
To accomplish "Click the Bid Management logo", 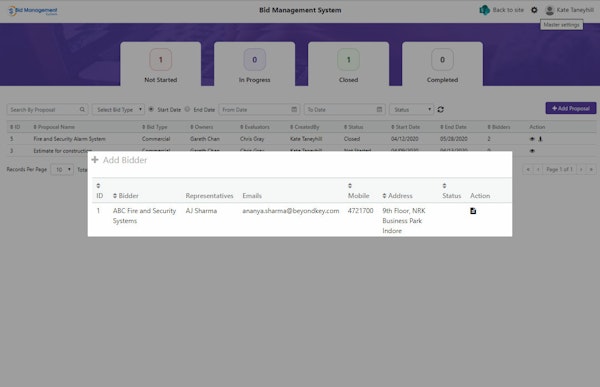I will tap(33, 11).
